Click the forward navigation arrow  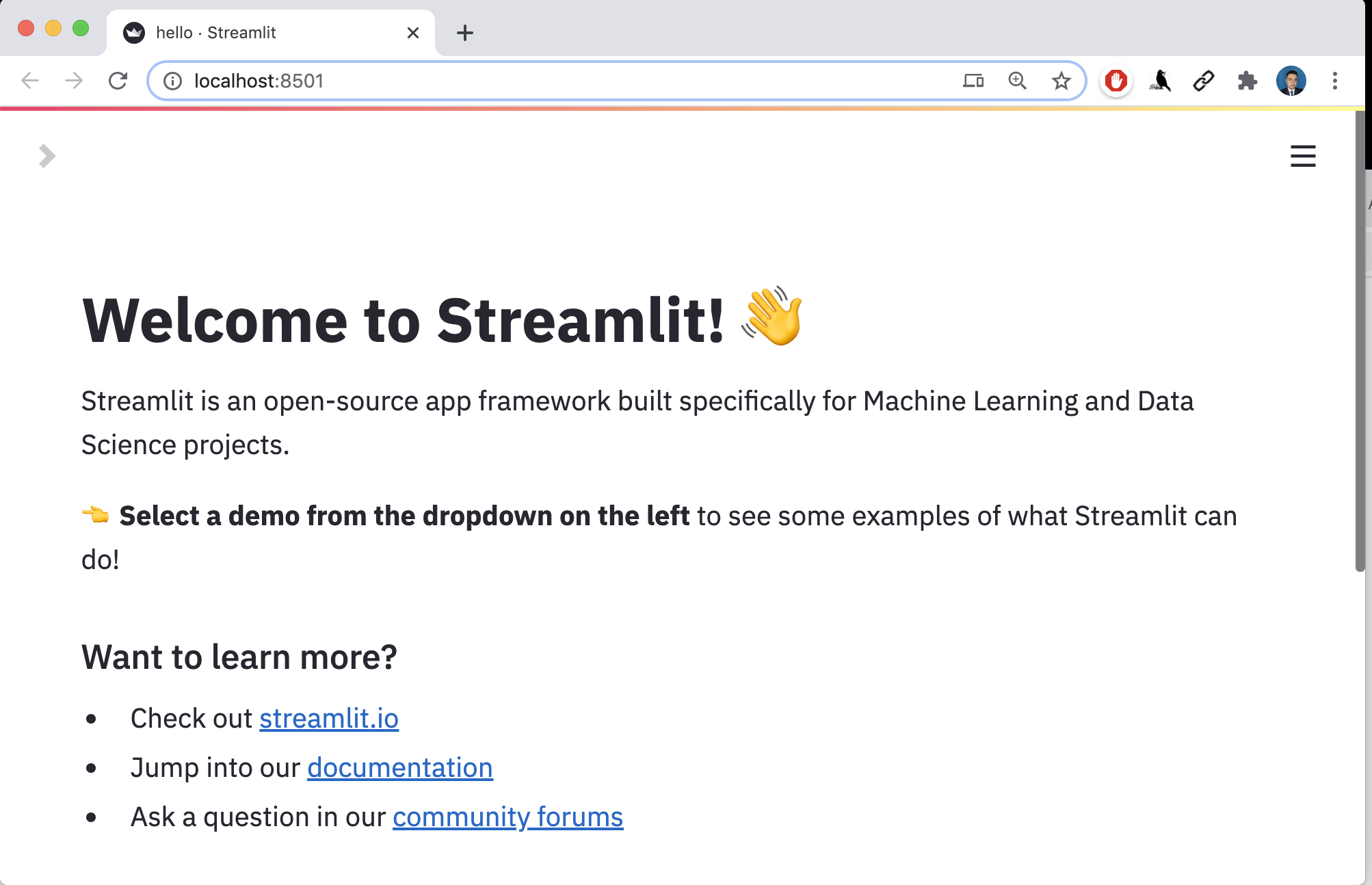[73, 81]
